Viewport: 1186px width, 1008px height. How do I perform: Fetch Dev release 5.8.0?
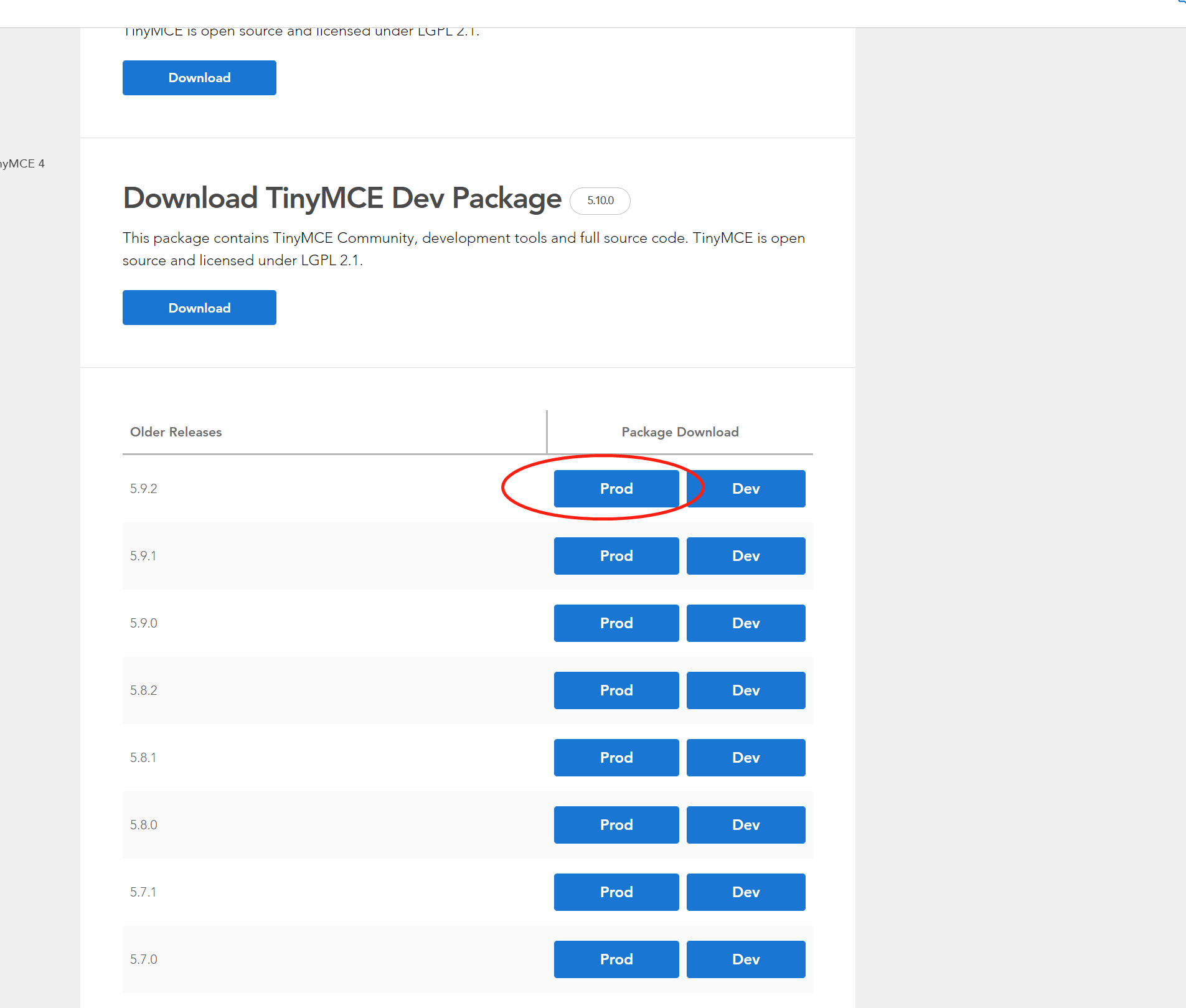[745, 824]
